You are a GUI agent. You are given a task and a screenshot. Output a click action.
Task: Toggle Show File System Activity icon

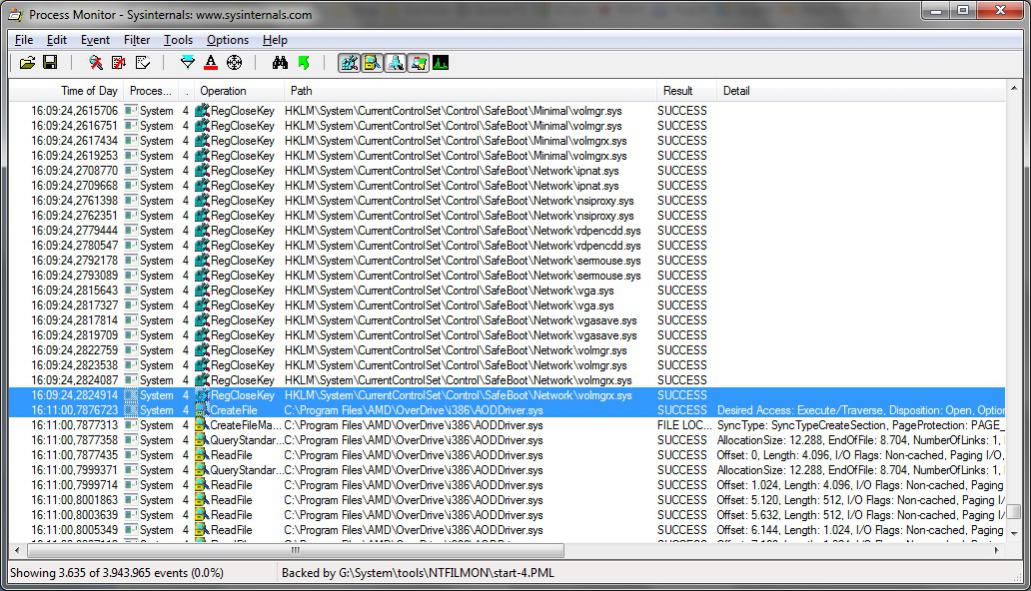(372, 63)
